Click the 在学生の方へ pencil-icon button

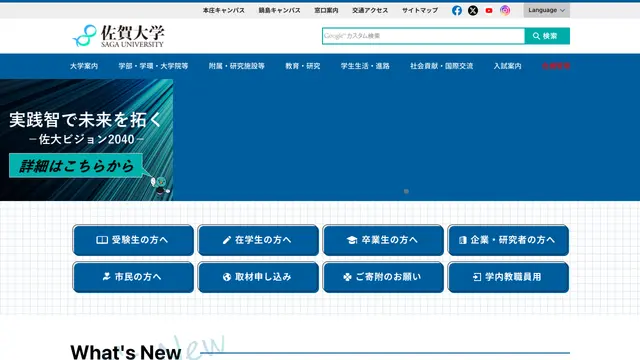pyautogui.click(x=258, y=240)
